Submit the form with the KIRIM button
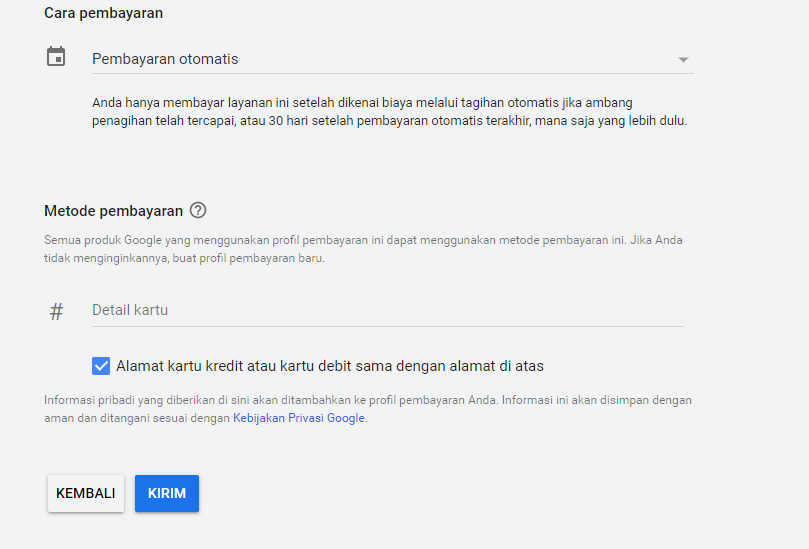This screenshot has width=809, height=549. (167, 493)
